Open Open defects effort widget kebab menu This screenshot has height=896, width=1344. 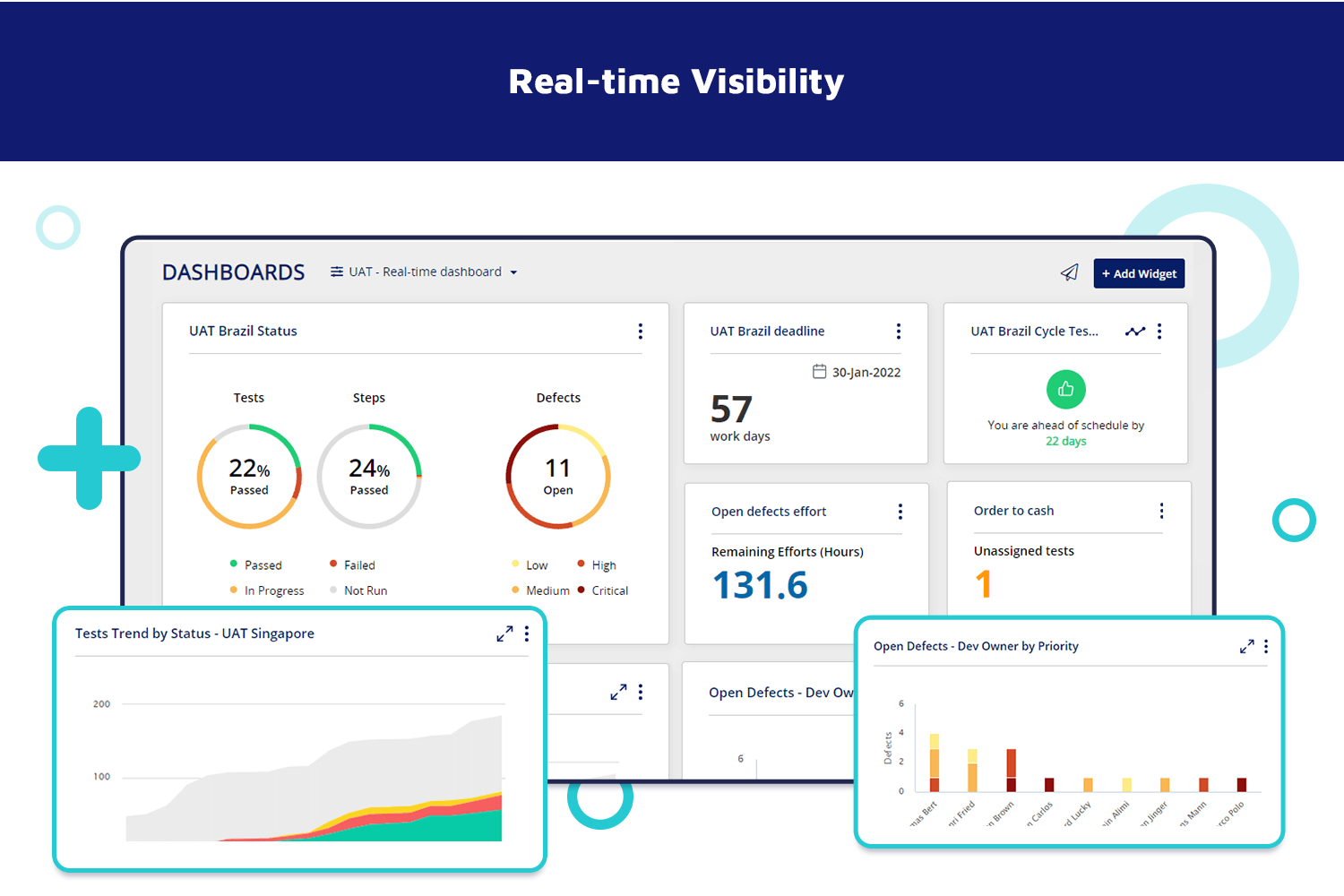pyautogui.click(x=900, y=512)
